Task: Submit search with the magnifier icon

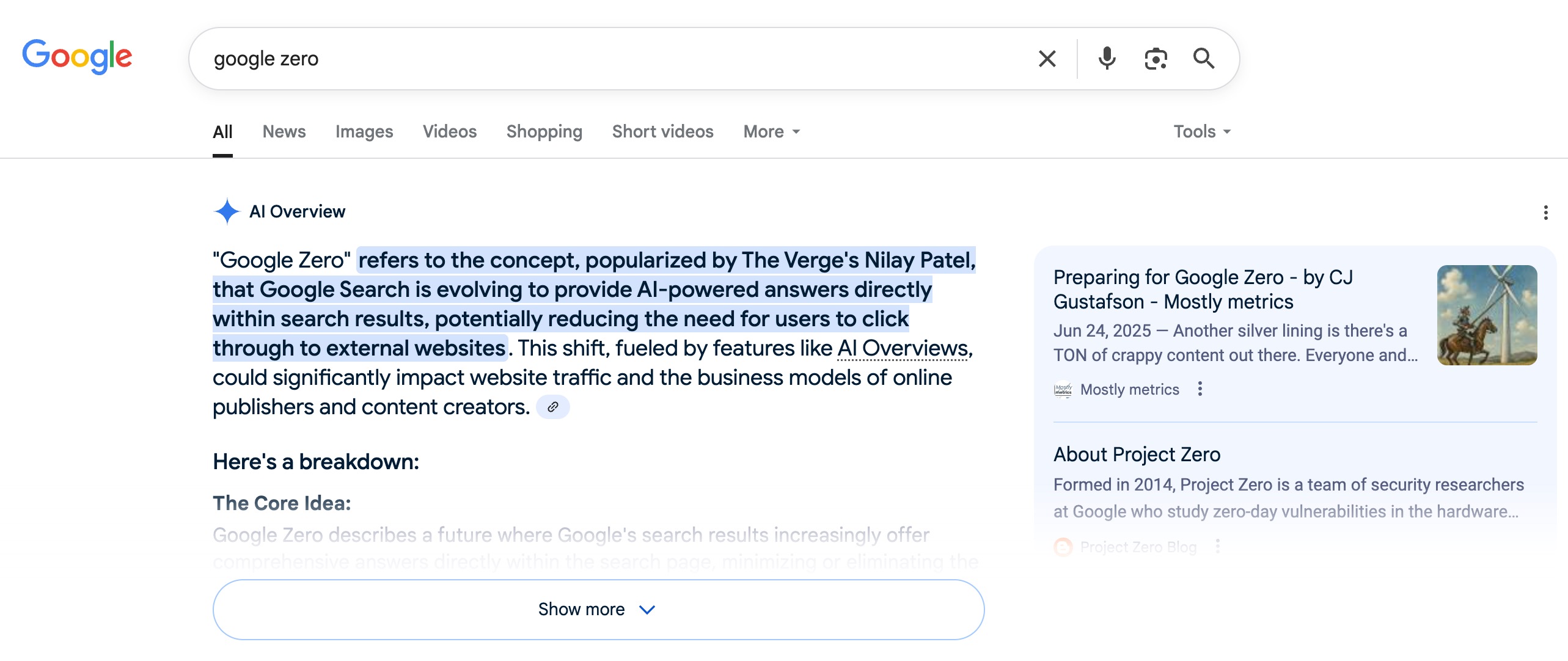Action: 1204,59
